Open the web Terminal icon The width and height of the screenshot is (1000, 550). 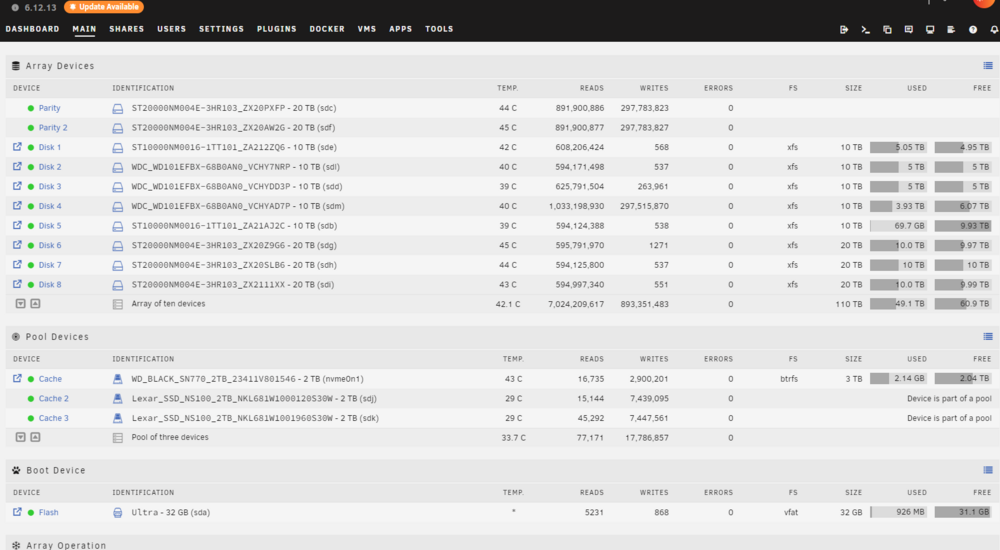(865, 29)
